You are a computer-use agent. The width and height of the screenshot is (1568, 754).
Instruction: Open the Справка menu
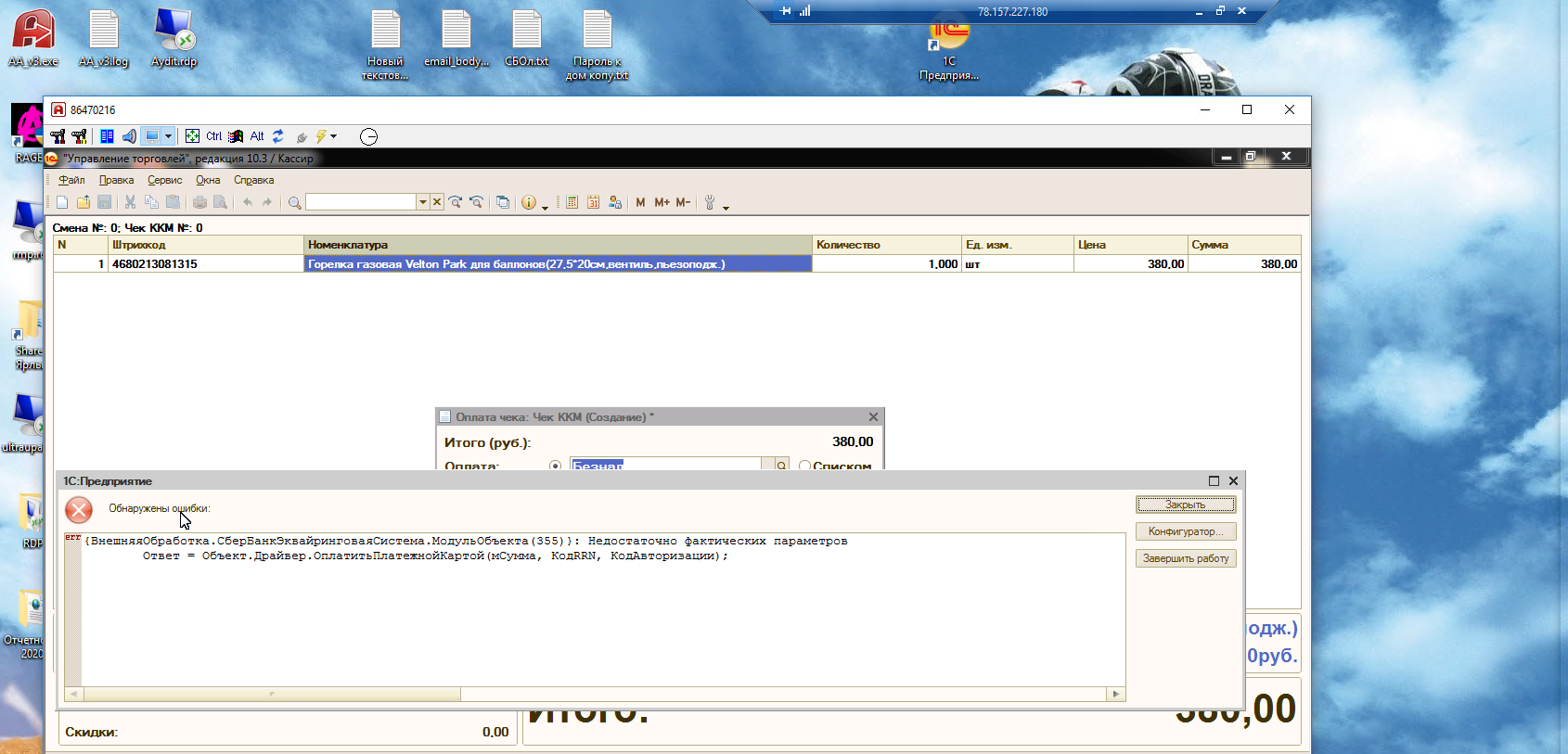[x=253, y=180]
